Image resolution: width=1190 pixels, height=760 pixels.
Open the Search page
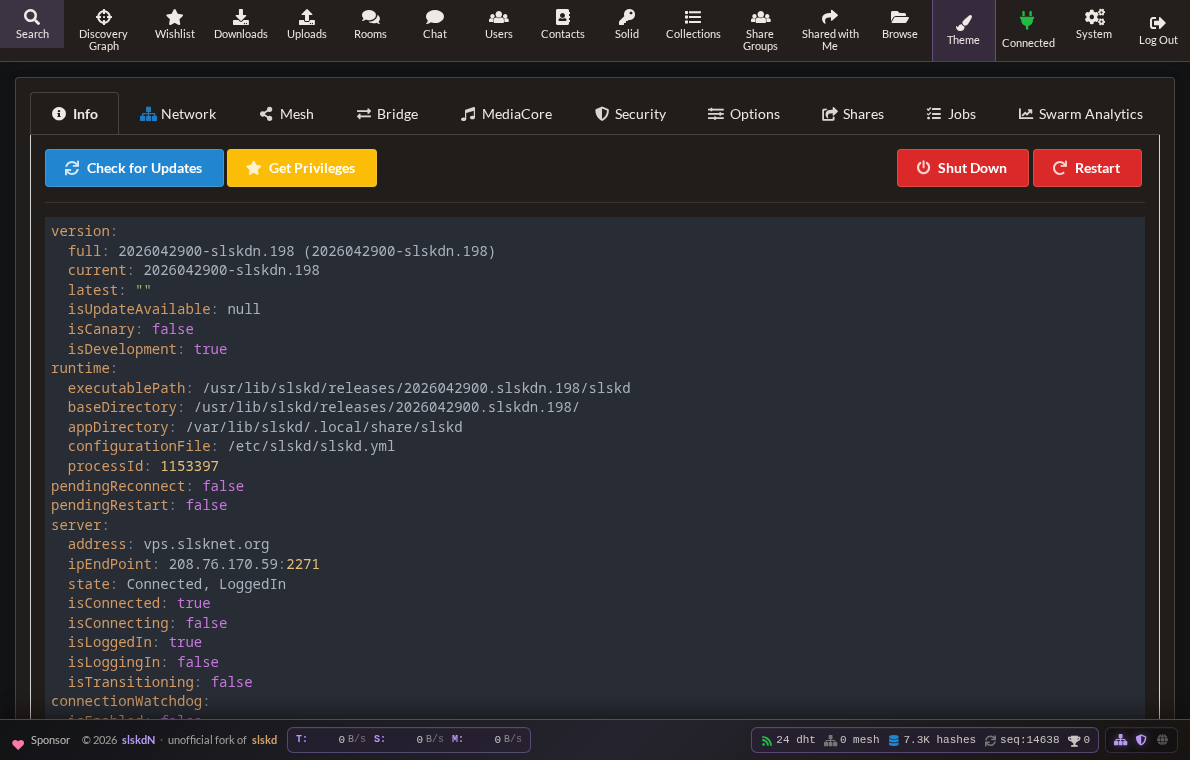[32, 24]
